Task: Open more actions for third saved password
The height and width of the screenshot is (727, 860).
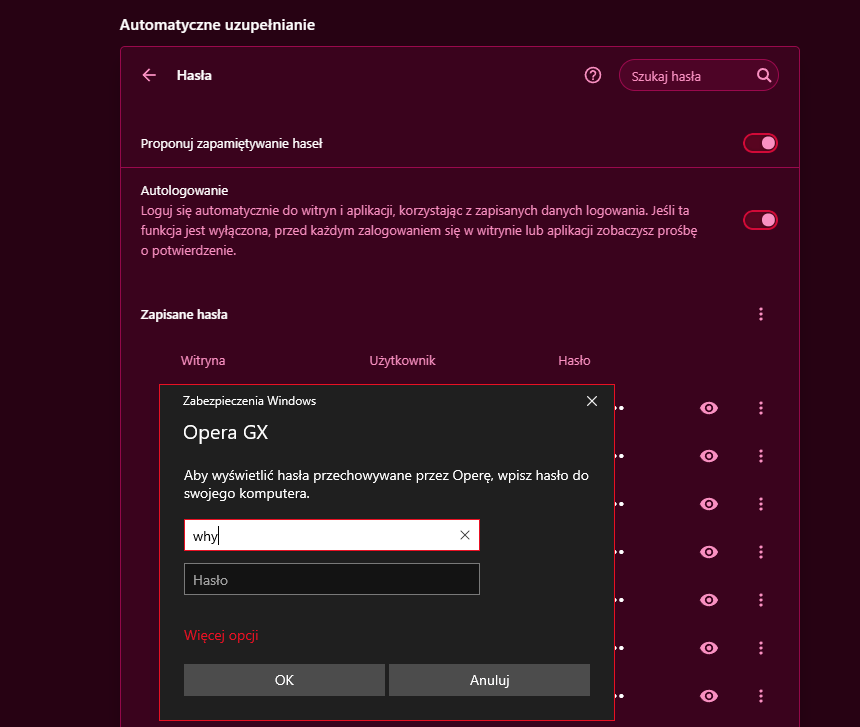Action: [x=761, y=504]
